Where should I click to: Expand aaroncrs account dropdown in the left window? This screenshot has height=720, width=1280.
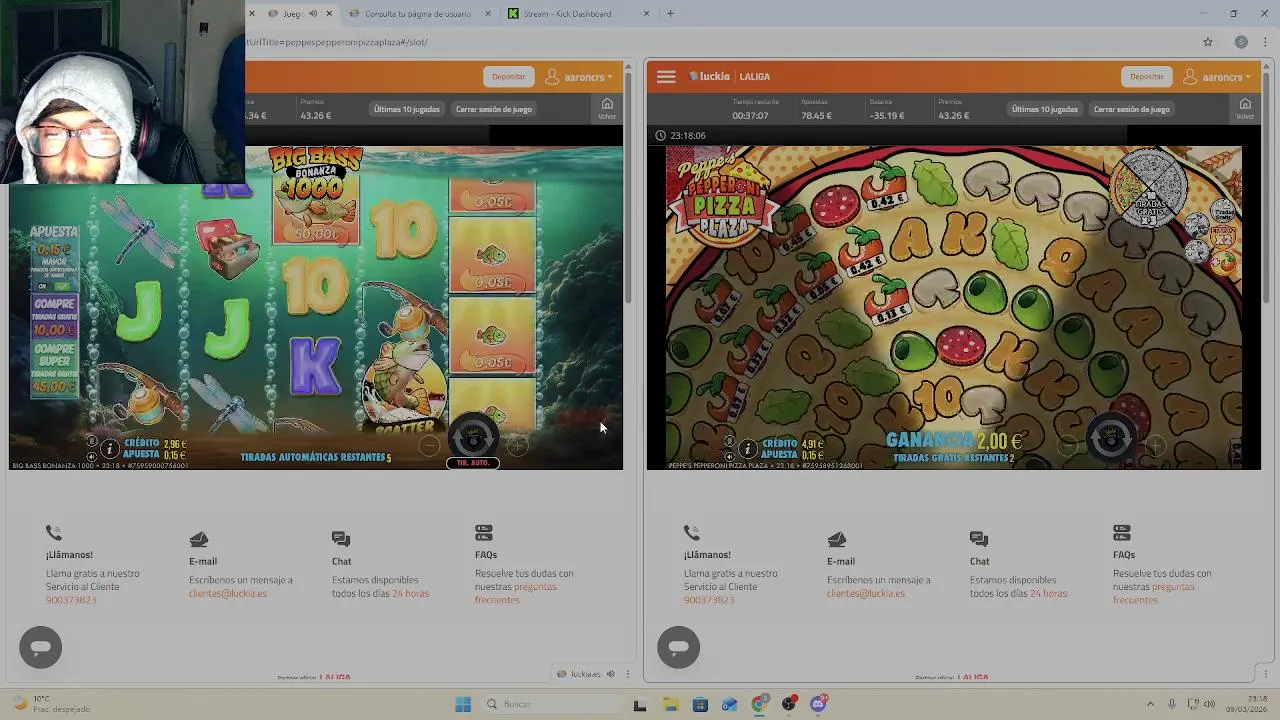tap(580, 77)
